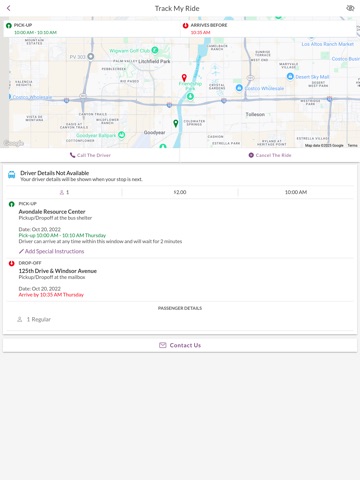Select Goodyear Ballpark marker on the map

point(122,135)
